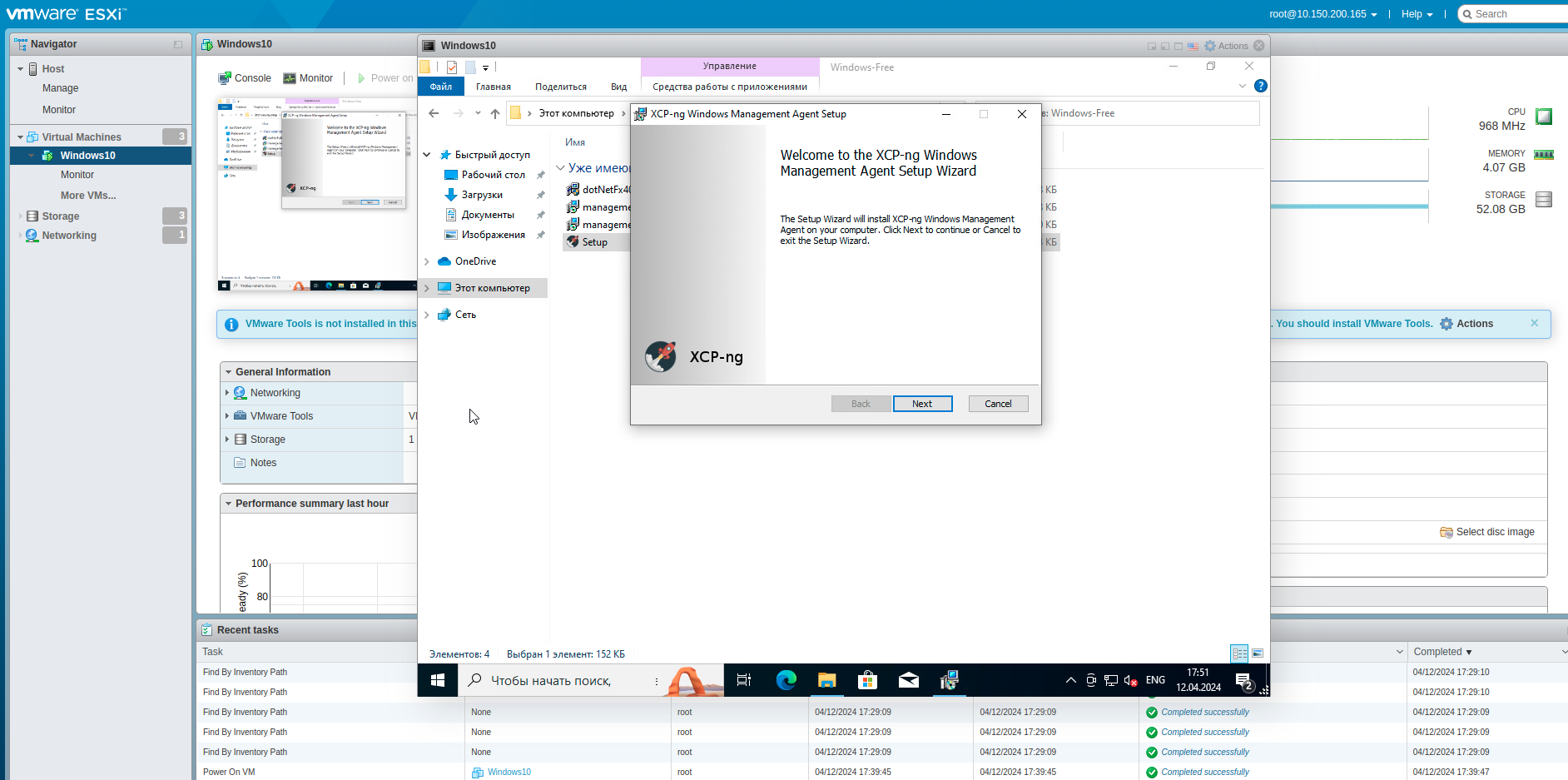This screenshot has height=780, width=1568.
Task: Open the Файл ribbon tab
Action: coord(441,87)
